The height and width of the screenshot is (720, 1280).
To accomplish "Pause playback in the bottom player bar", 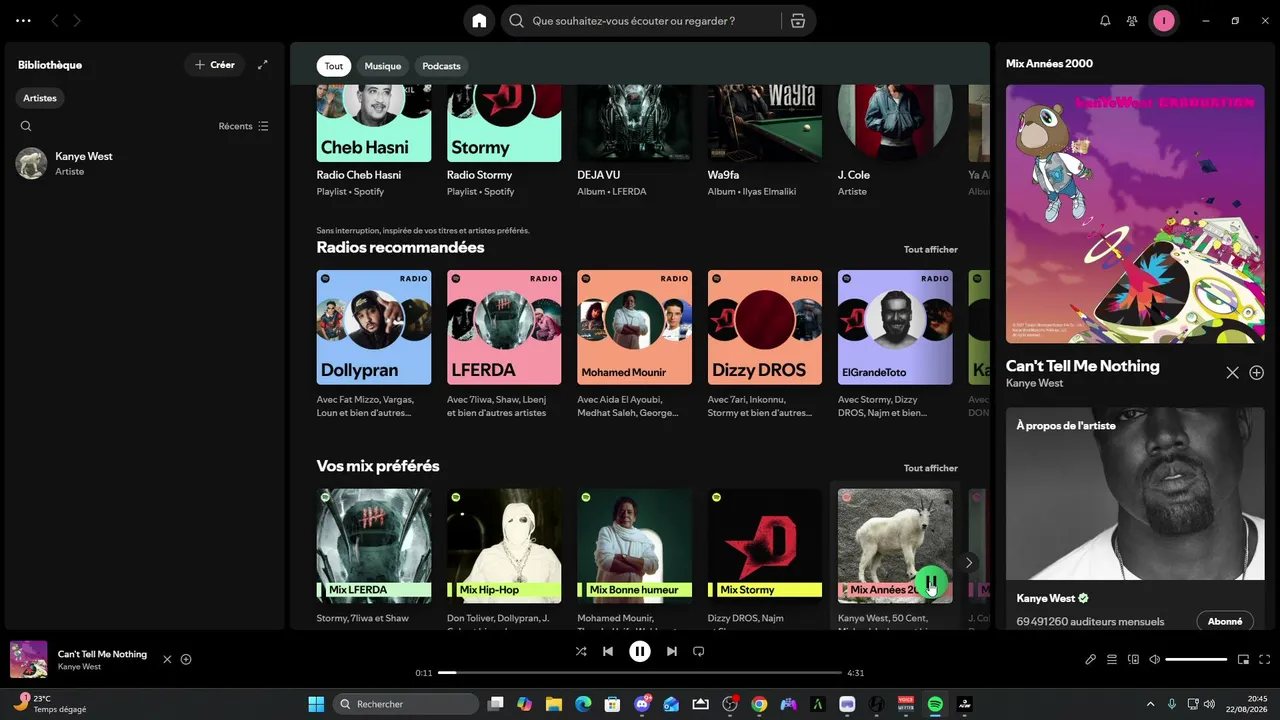I will point(640,651).
